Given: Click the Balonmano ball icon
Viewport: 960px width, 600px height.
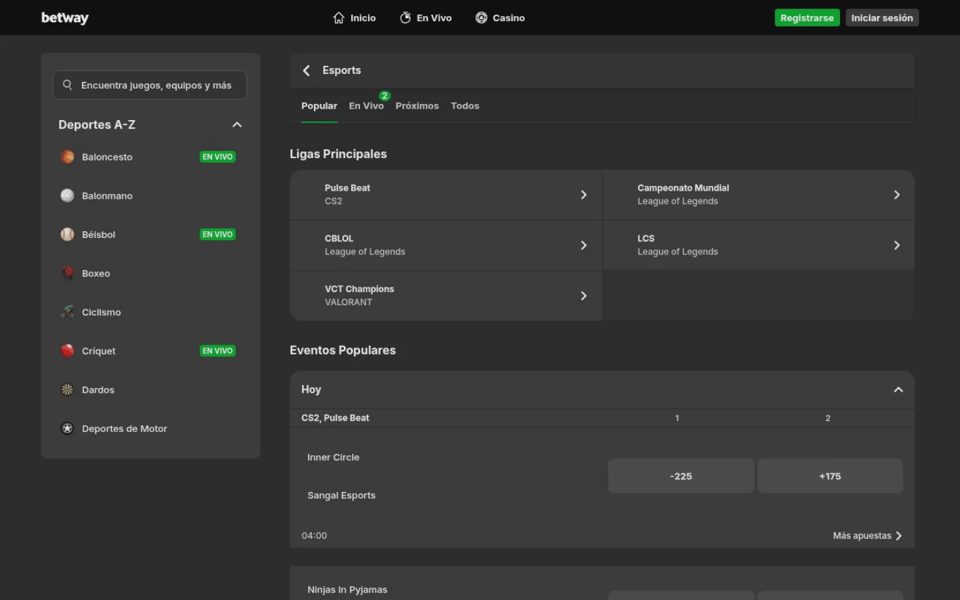Looking at the screenshot, I should pyautogui.click(x=67, y=195).
